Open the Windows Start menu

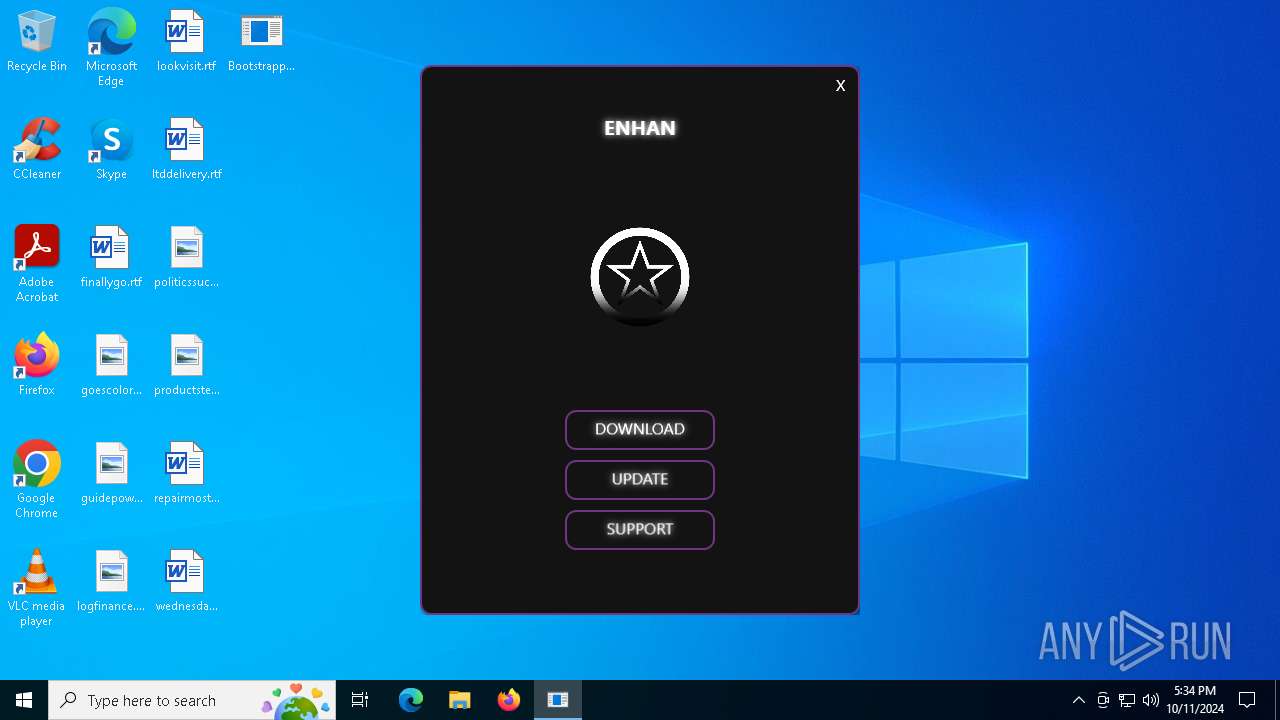point(24,700)
